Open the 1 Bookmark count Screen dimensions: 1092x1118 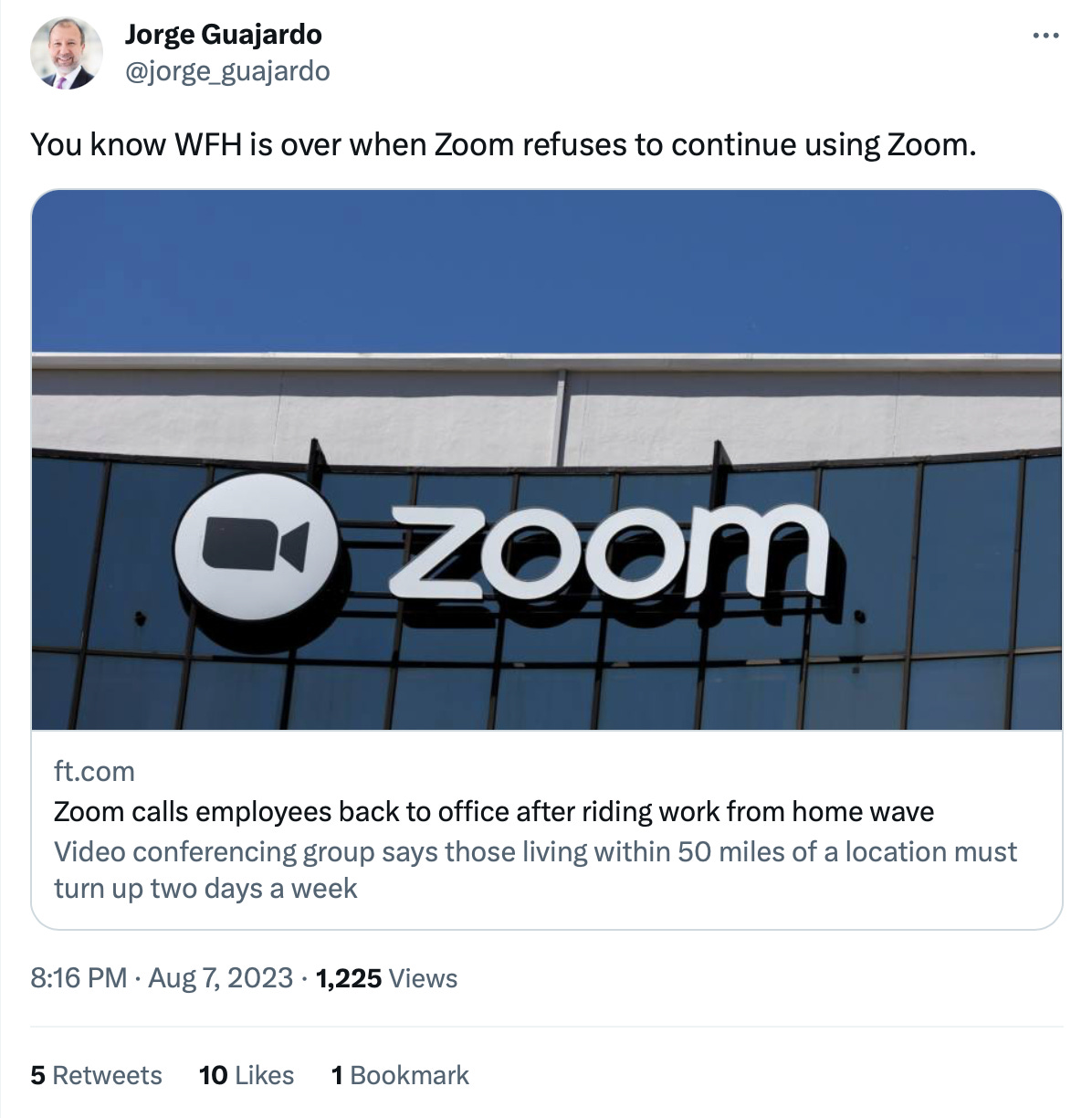(400, 1075)
